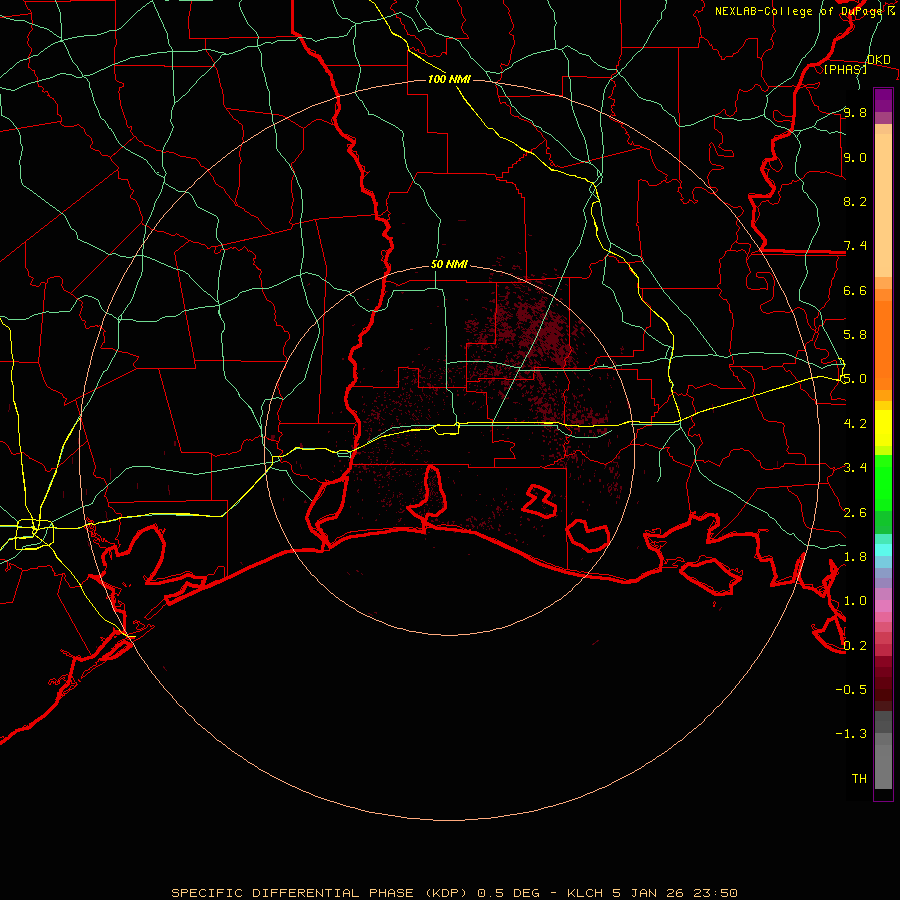Click the 50 NMI range ring label
Image resolution: width=900 pixels, height=900 pixels.
(x=449, y=265)
